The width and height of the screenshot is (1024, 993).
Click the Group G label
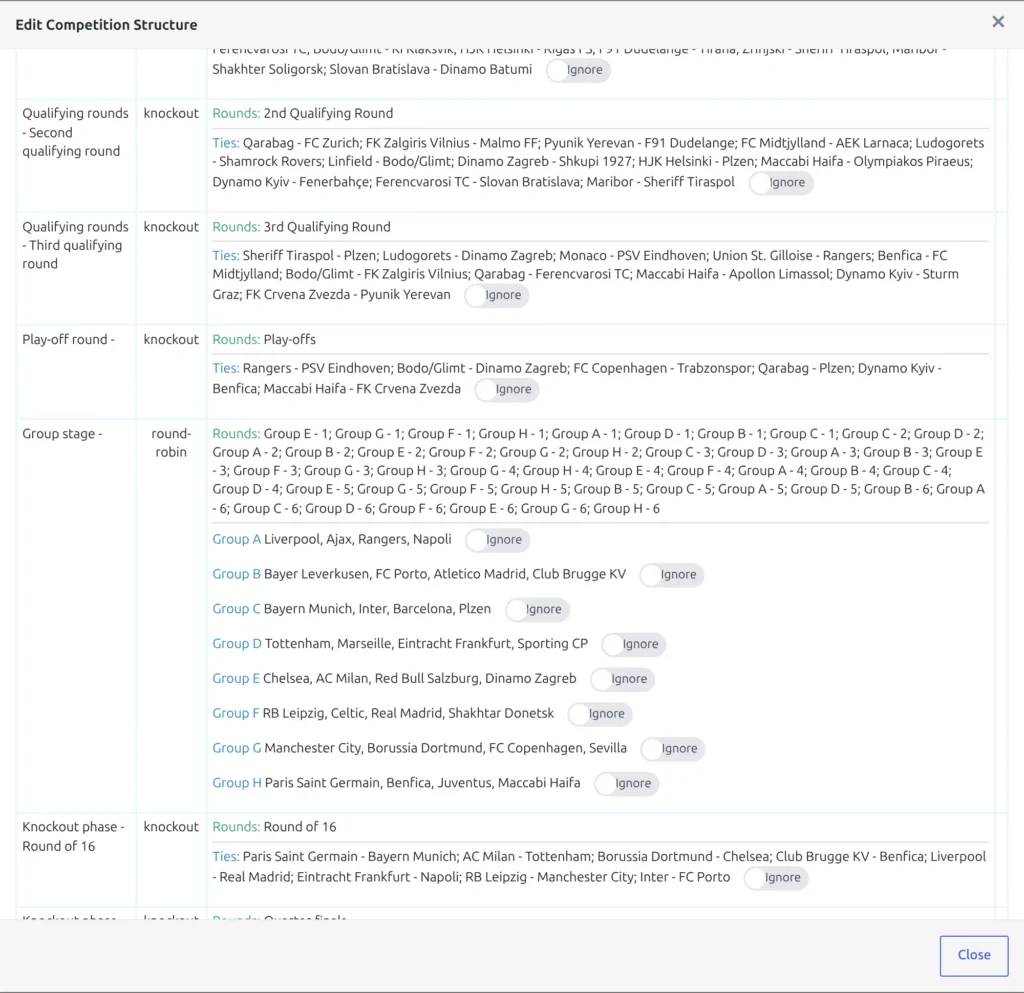237,748
